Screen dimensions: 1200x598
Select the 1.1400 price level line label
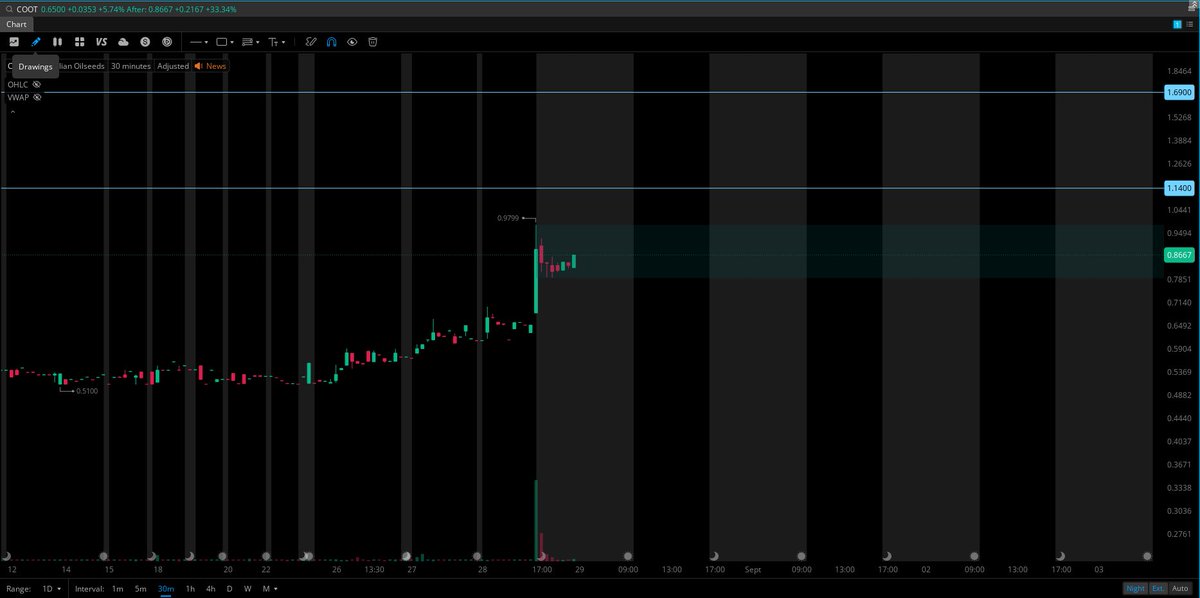(x=1180, y=188)
